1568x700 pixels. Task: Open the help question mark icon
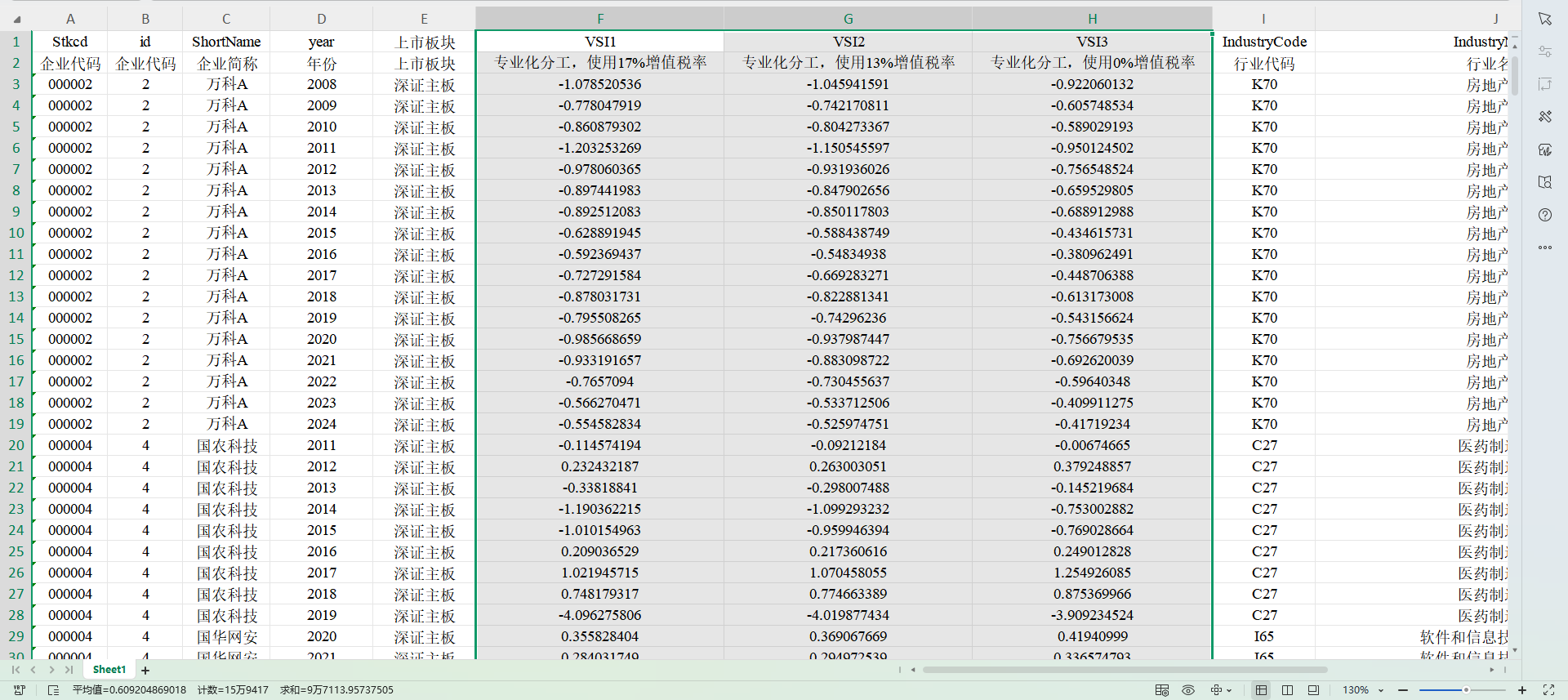(1544, 215)
